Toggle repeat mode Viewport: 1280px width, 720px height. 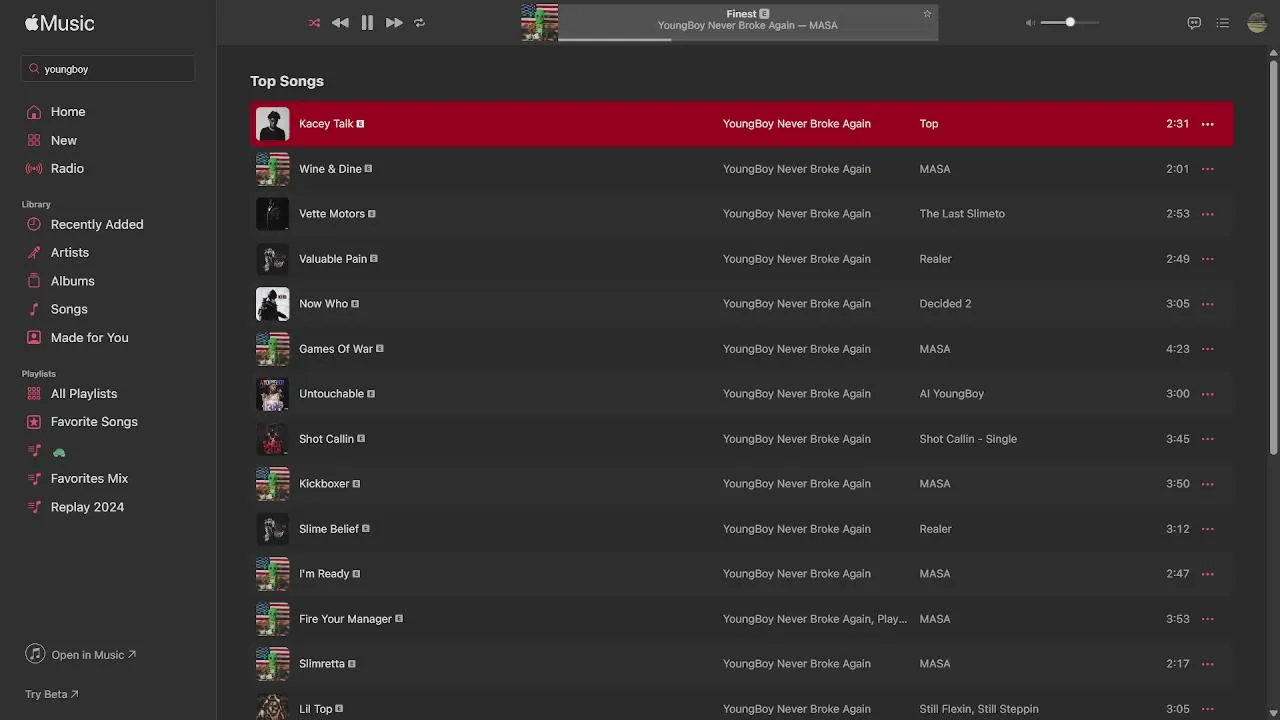420,22
